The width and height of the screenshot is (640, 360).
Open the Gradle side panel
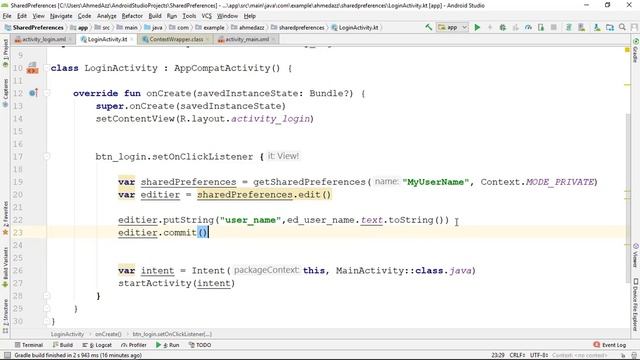(x=636, y=51)
